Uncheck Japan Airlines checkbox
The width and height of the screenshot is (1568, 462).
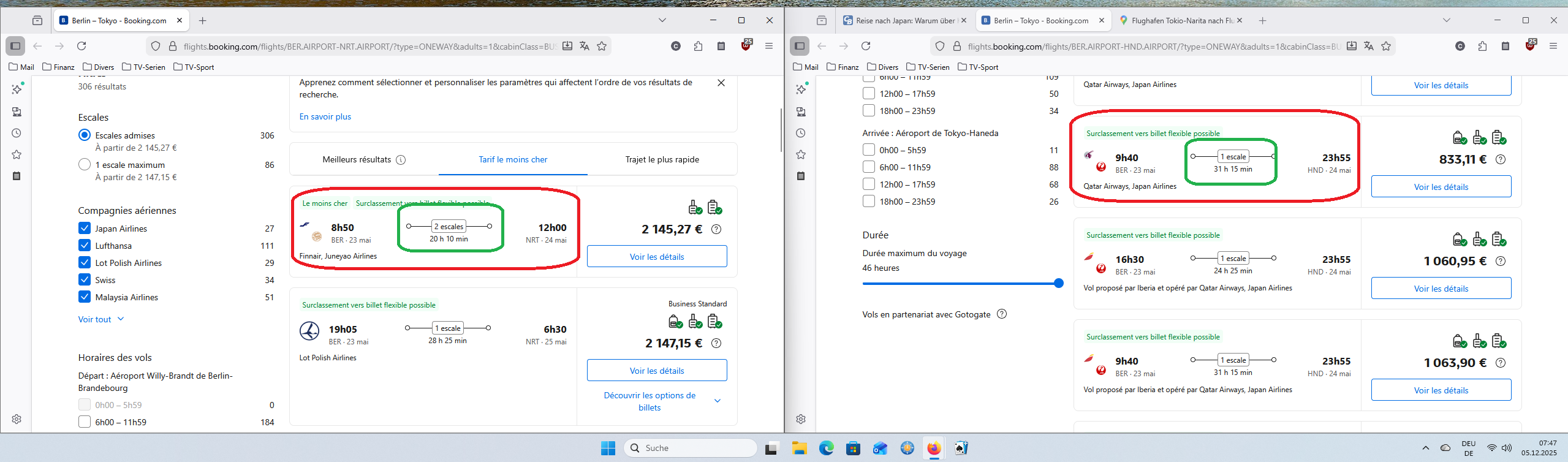pyautogui.click(x=85, y=229)
